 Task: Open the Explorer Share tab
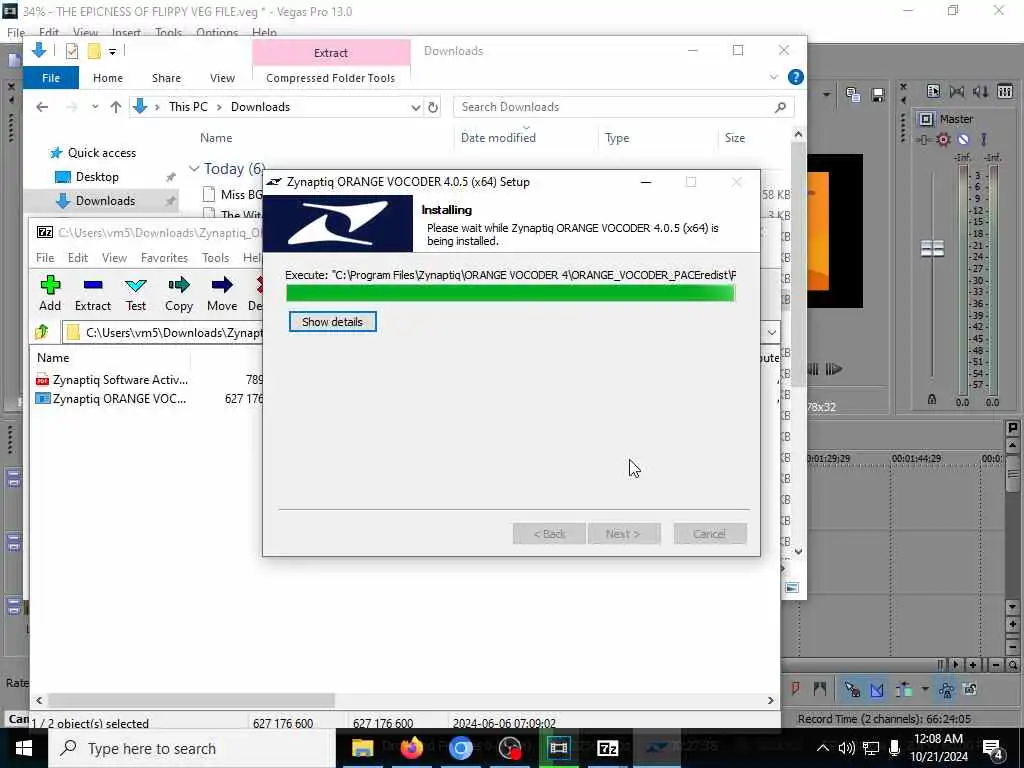pos(166,78)
